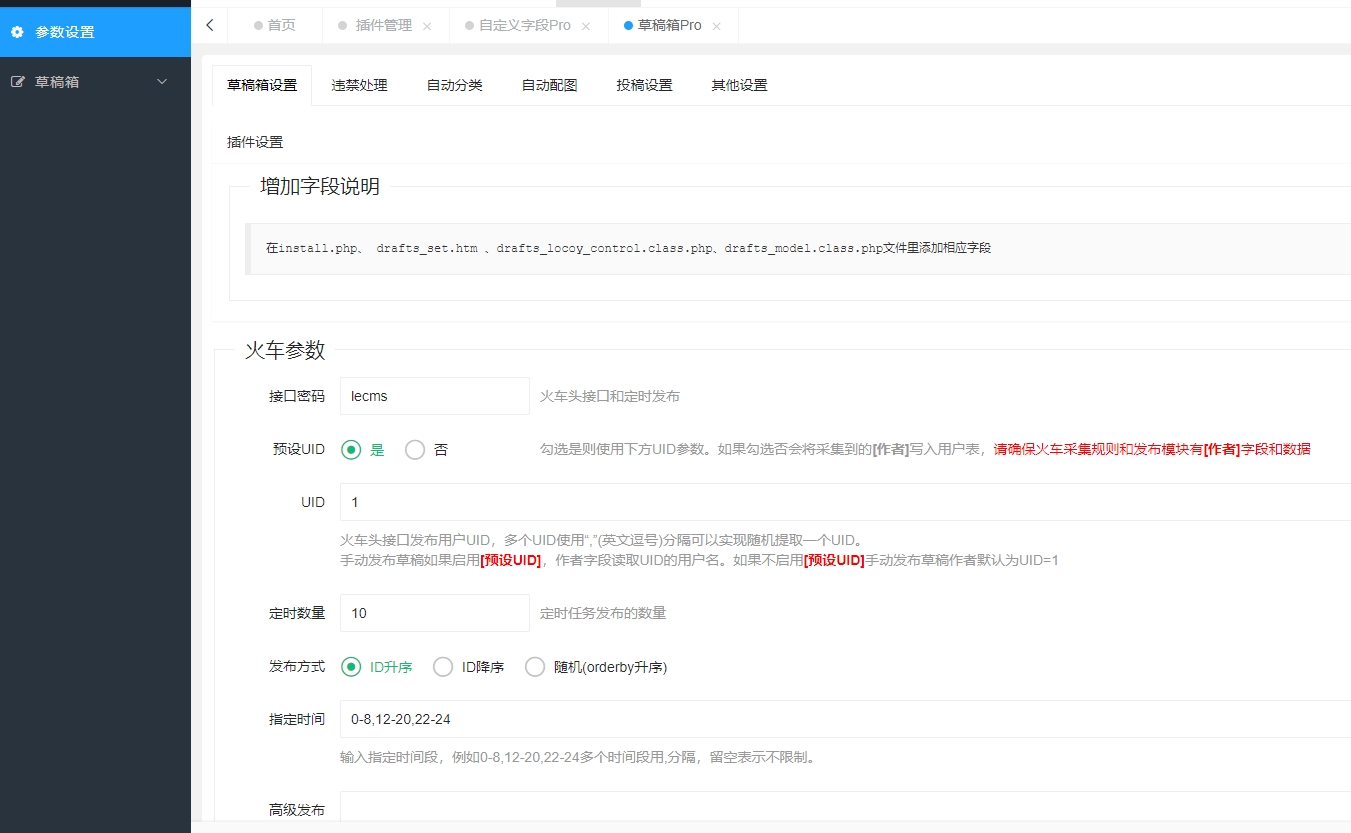The height and width of the screenshot is (833, 1351).
Task: Click the install.php code note text
Action: point(628,247)
